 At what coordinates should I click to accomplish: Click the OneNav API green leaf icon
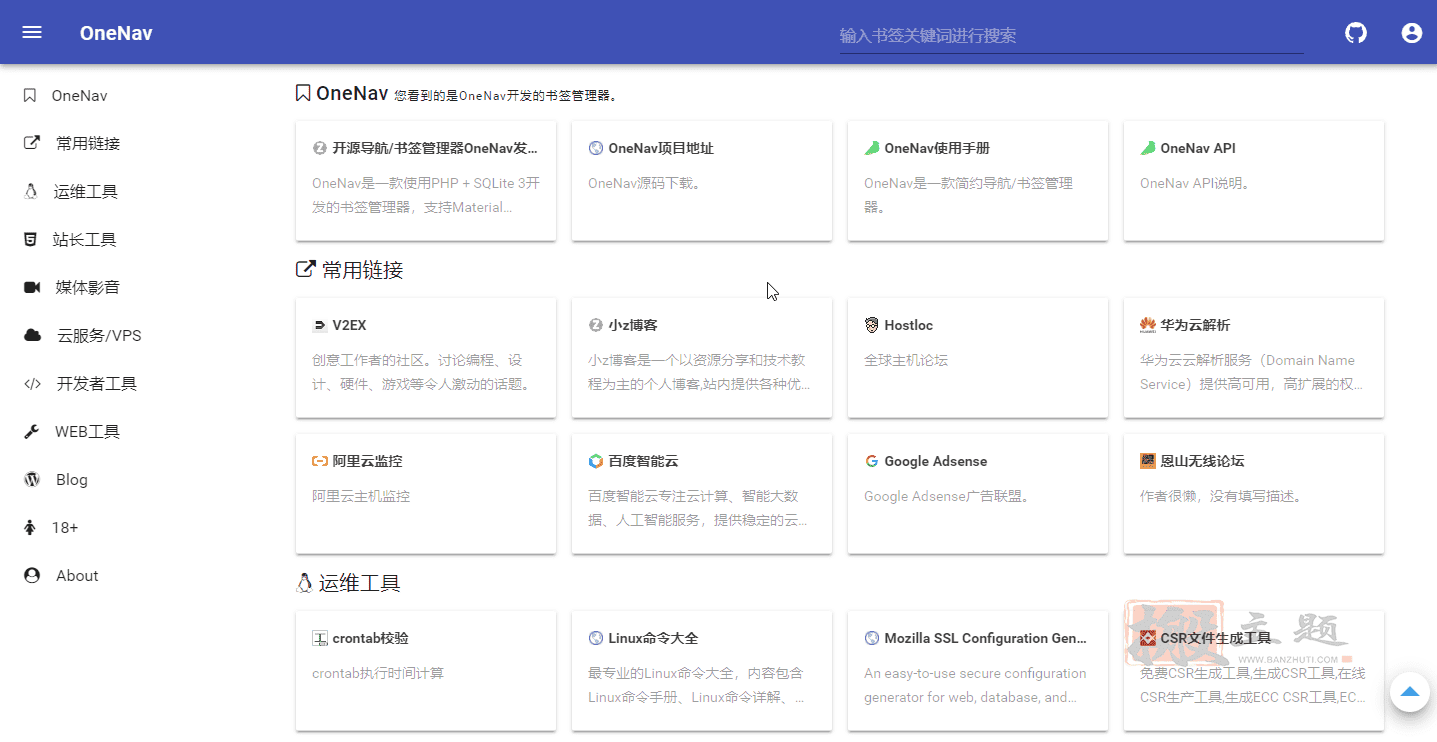coord(1148,148)
